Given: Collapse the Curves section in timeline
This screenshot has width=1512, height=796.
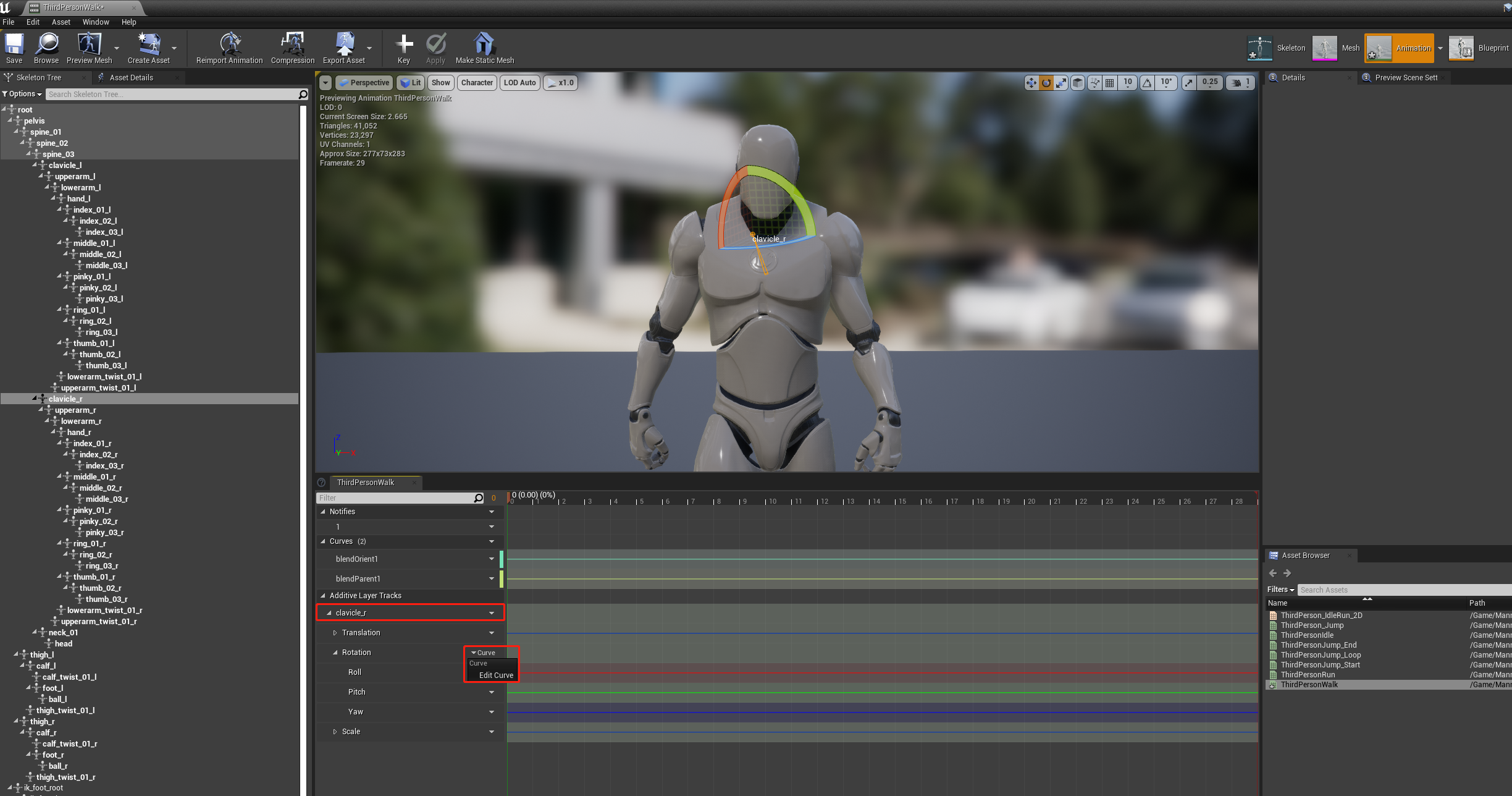Looking at the screenshot, I should tap(323, 541).
